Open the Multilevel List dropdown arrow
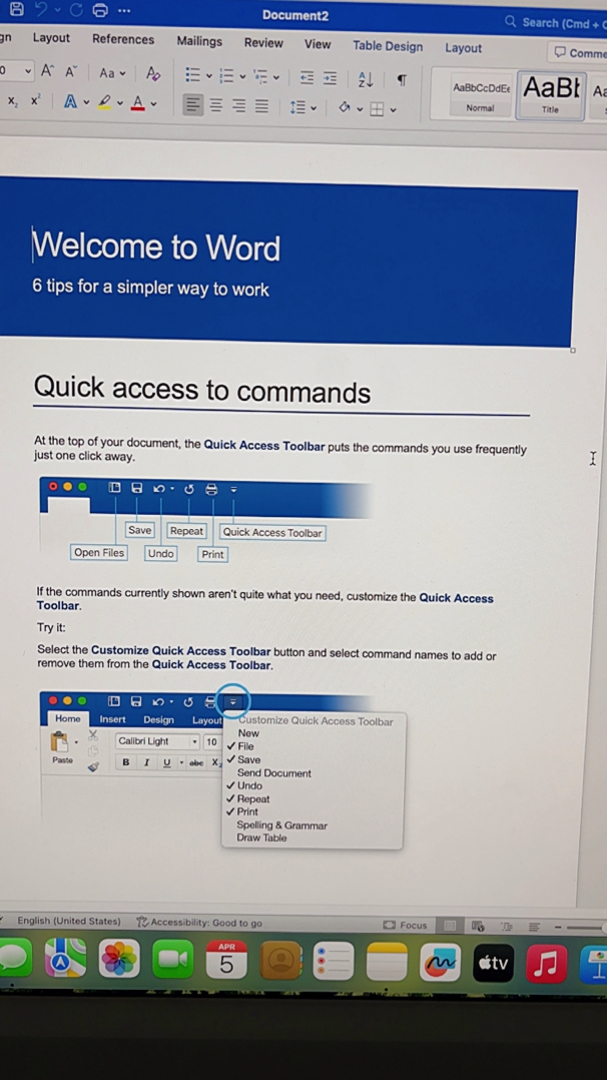This screenshot has width=607, height=1080. 276,77
